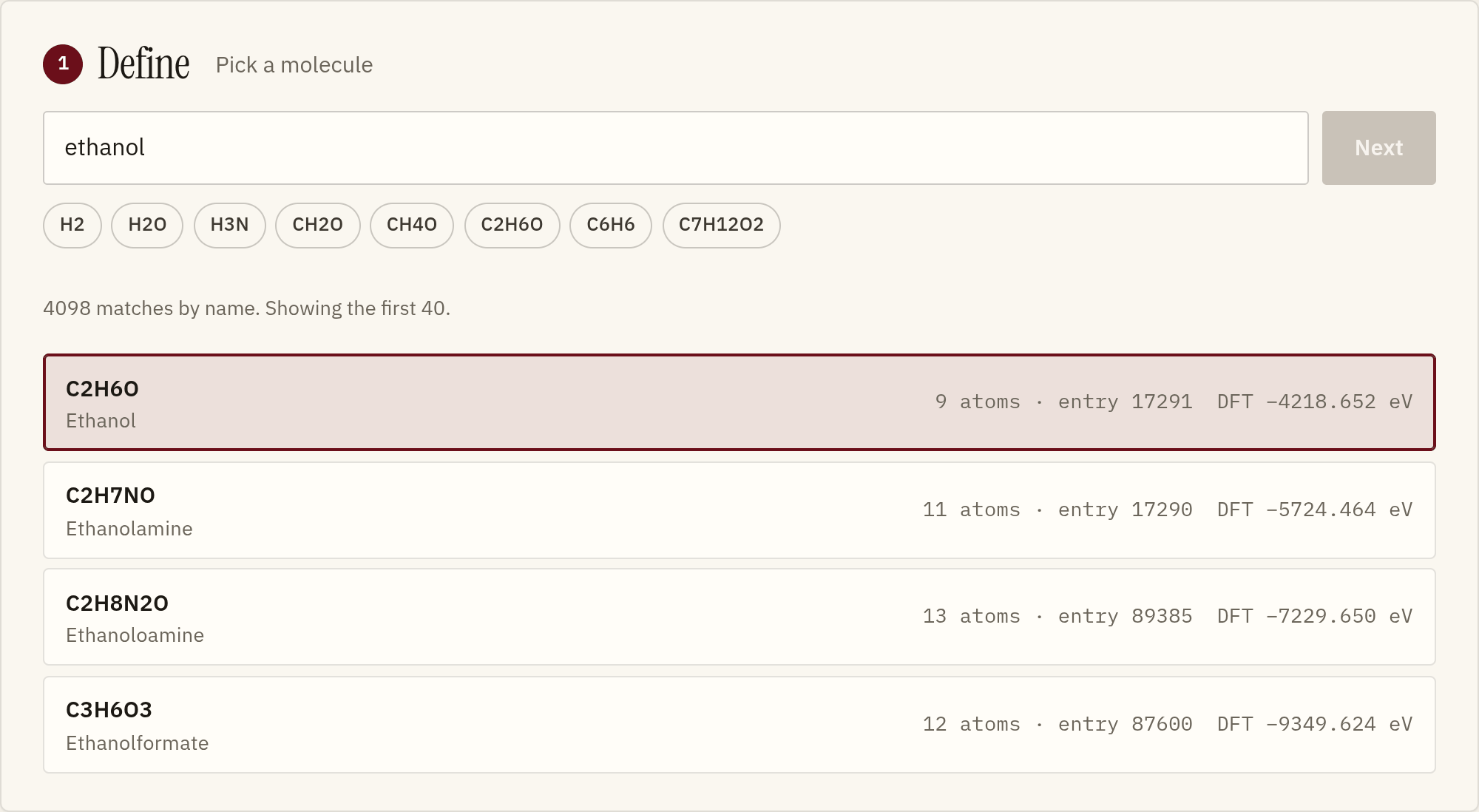Viewport: 1479px width, 812px height.
Task: Click the molecule search input field
Action: (676, 148)
